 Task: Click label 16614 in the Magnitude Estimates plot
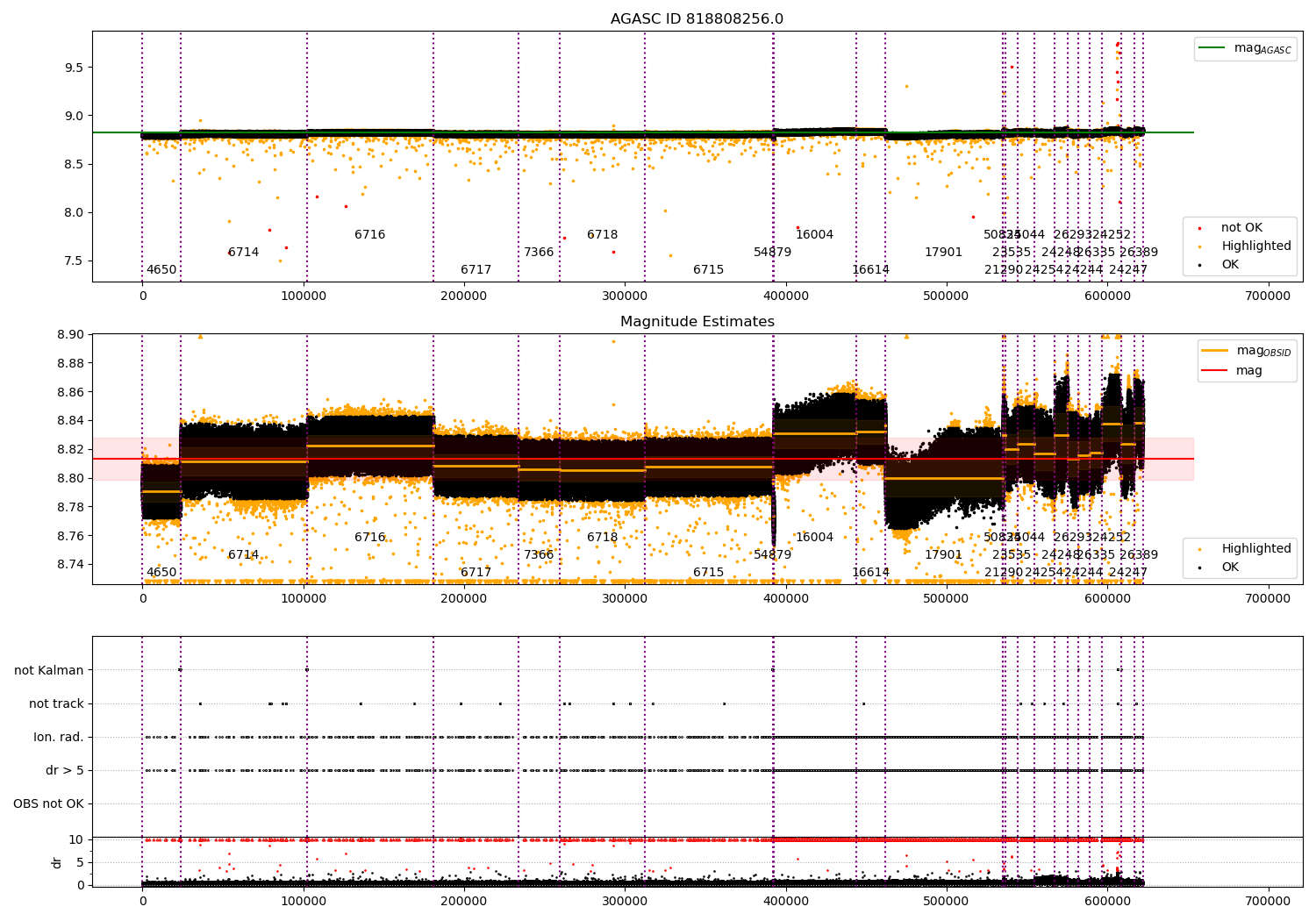point(871,573)
